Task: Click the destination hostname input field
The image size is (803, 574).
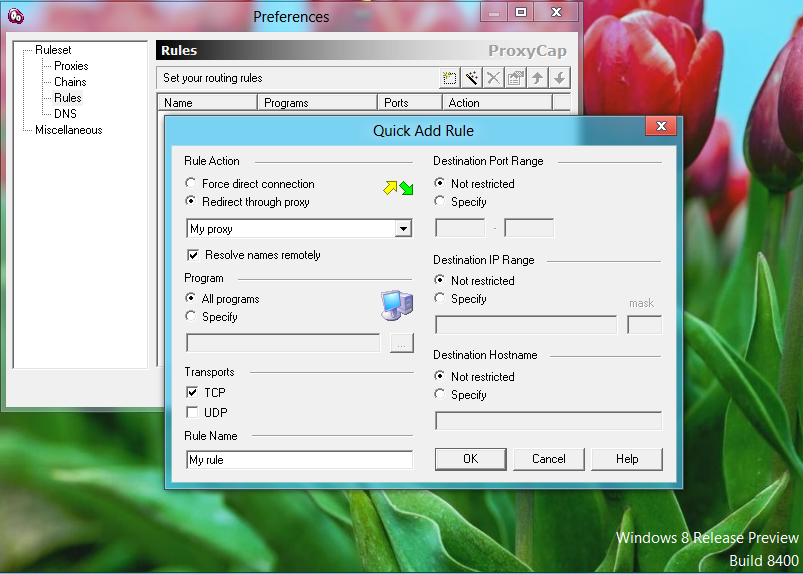Action: point(548,421)
